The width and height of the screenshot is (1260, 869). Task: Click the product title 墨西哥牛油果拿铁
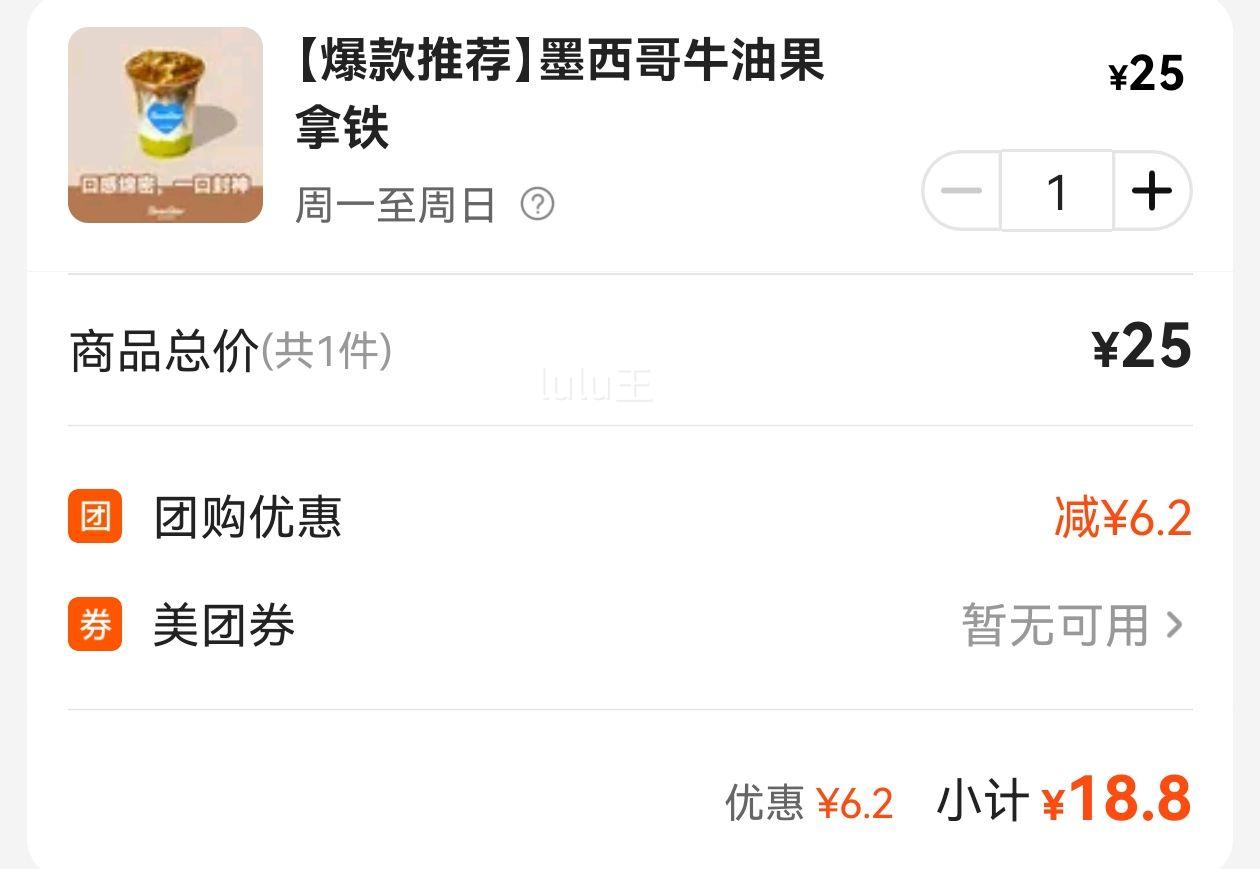click(x=560, y=94)
